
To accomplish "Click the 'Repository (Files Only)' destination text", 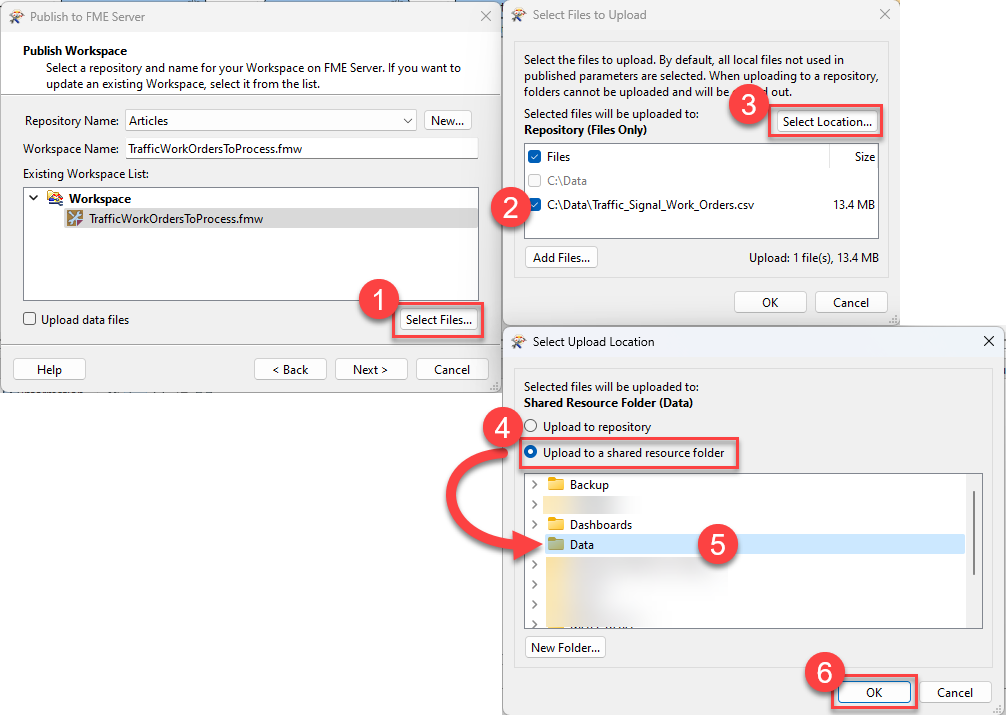I will tap(585, 130).
